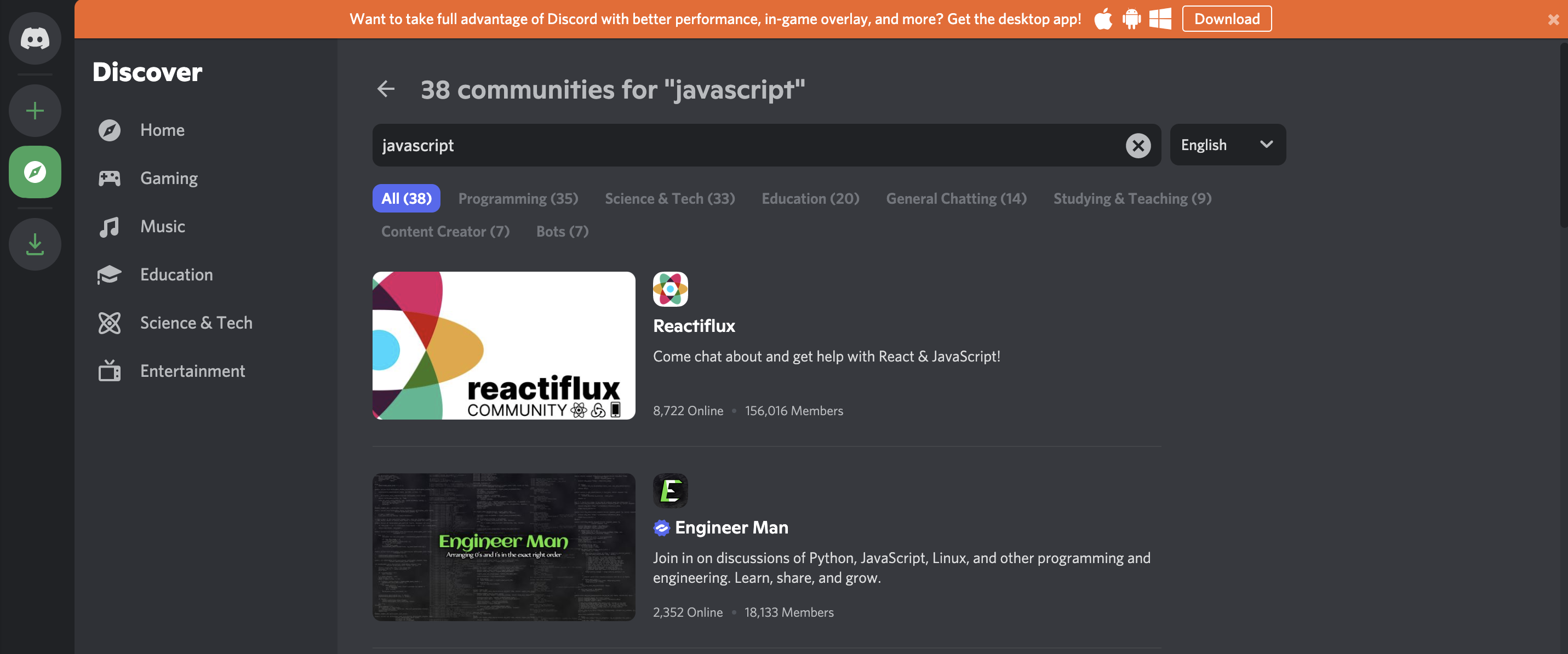Select the Education (20) filter tab

tap(810, 198)
